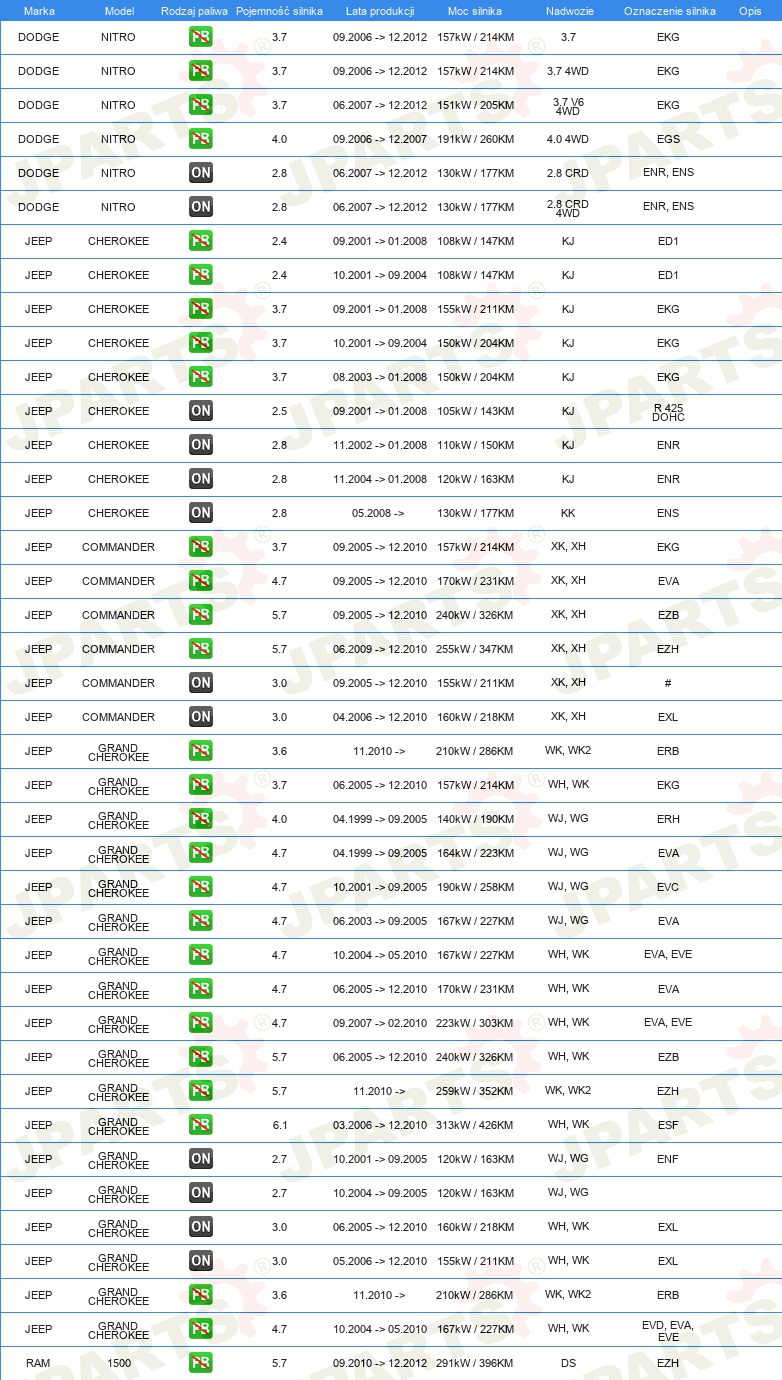Click the Moc silnika column header
This screenshot has height=1380, width=782.
(x=475, y=11)
